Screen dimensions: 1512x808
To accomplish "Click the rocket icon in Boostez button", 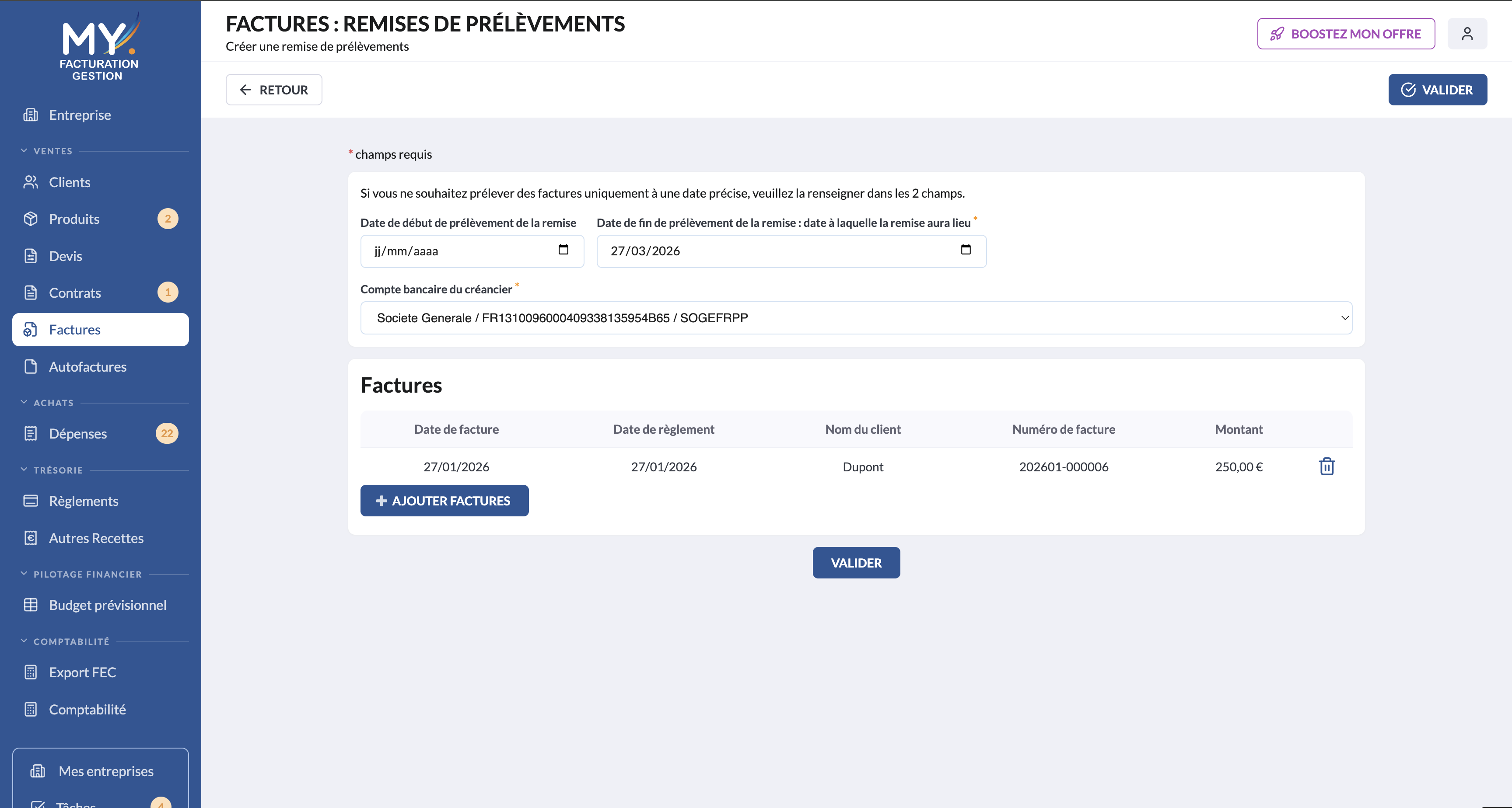I will (1277, 34).
